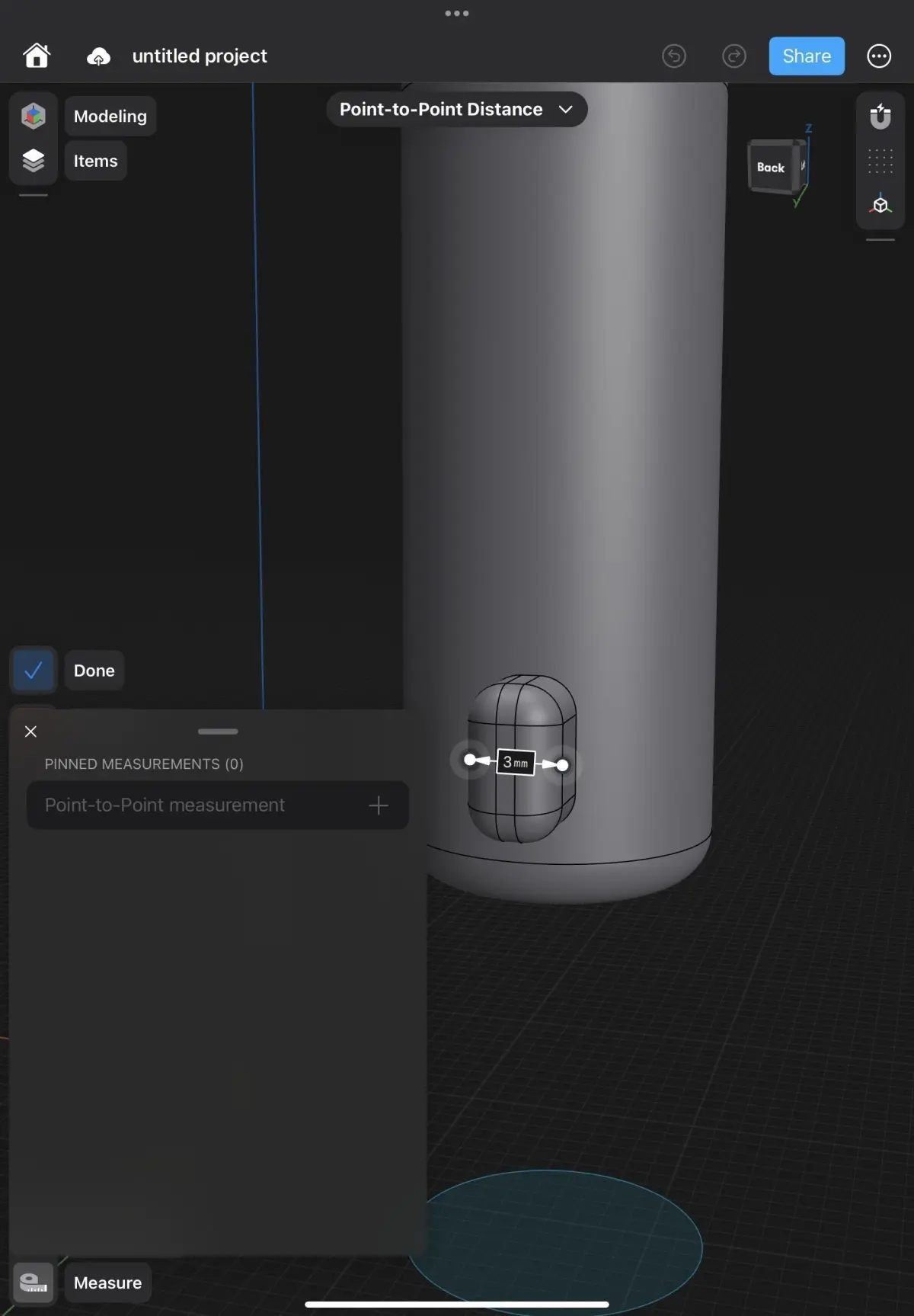The height and width of the screenshot is (1316, 914).
Task: Expand the Point-to-Point Distance dropdown
Action: click(457, 109)
